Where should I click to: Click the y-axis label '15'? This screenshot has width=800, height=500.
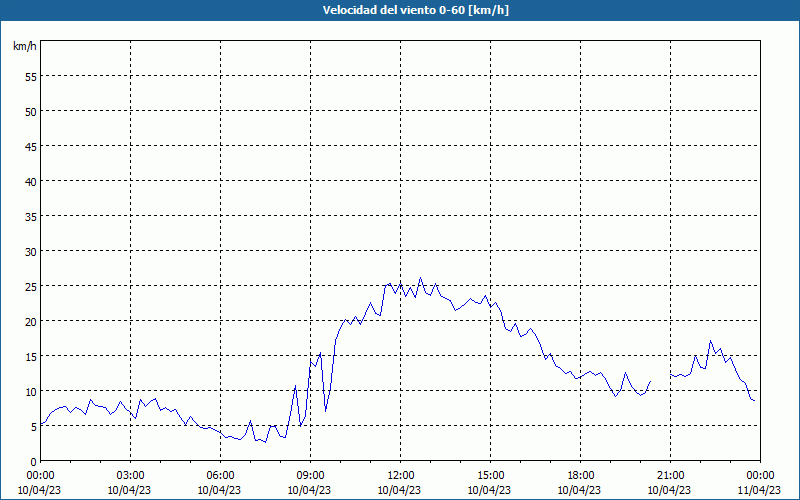[x=31, y=356]
